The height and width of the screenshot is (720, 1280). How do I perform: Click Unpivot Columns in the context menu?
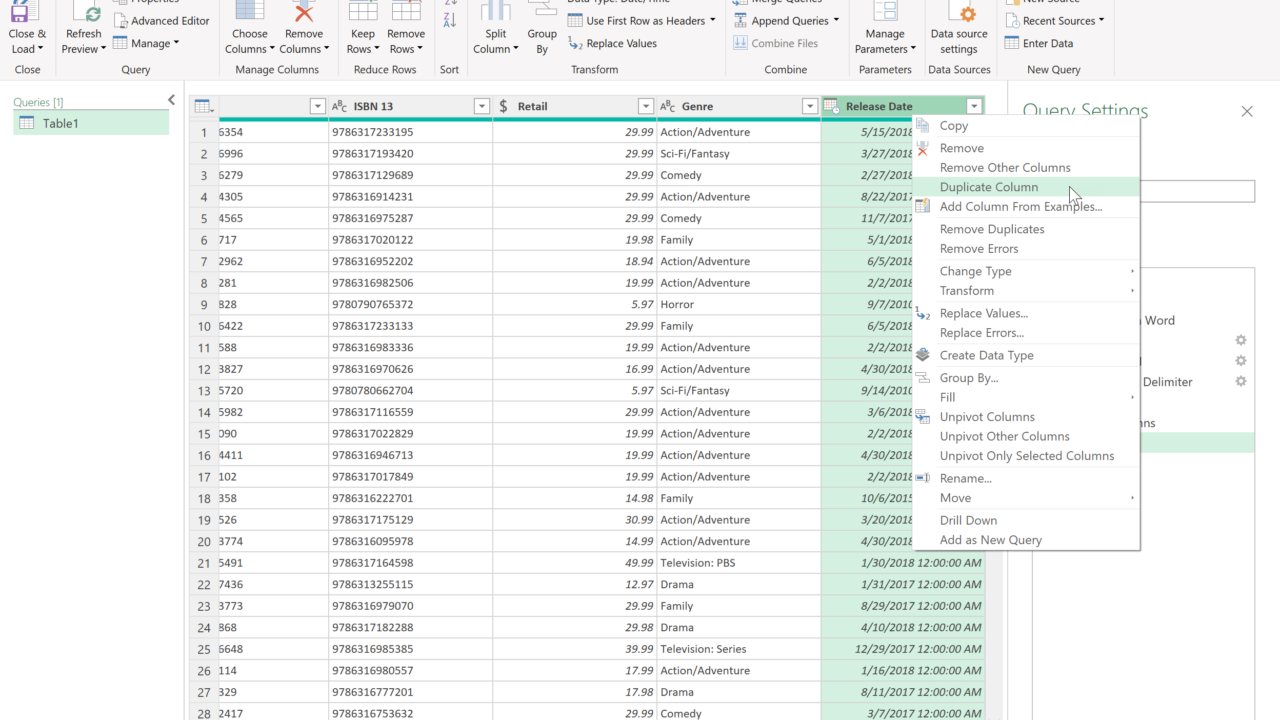coord(986,417)
